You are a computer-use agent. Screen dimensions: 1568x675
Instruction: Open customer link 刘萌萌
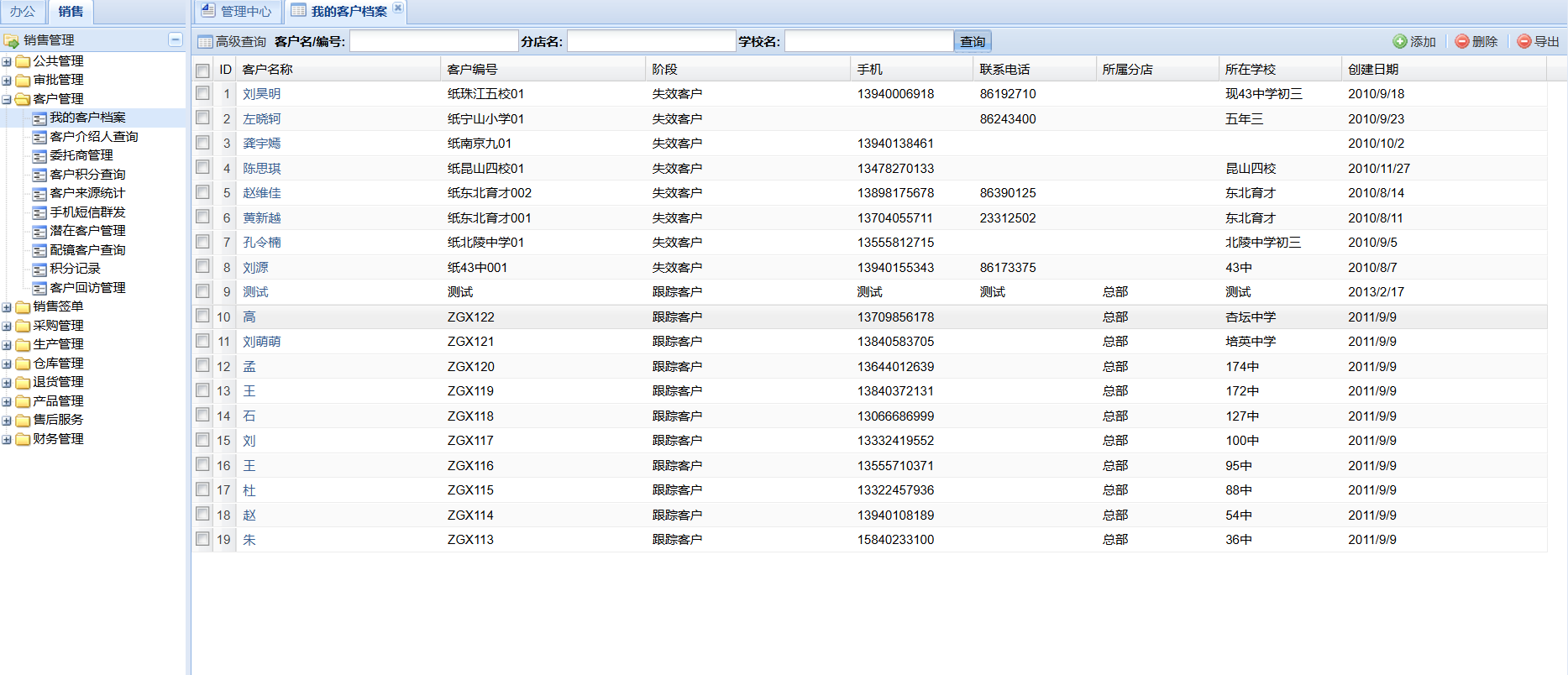click(262, 342)
